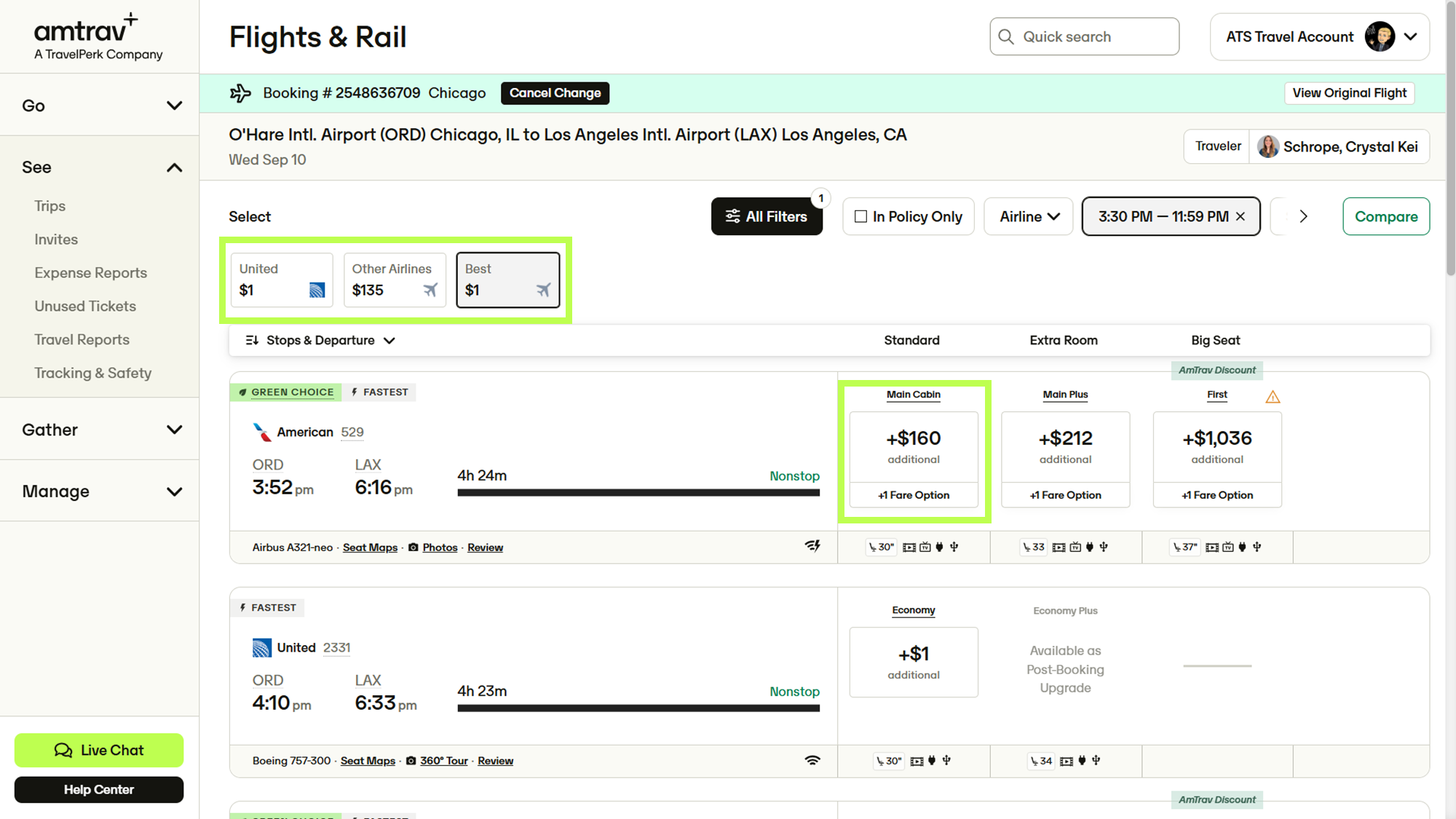
Task: Open Expense Reports in the sidebar
Action: click(90, 273)
